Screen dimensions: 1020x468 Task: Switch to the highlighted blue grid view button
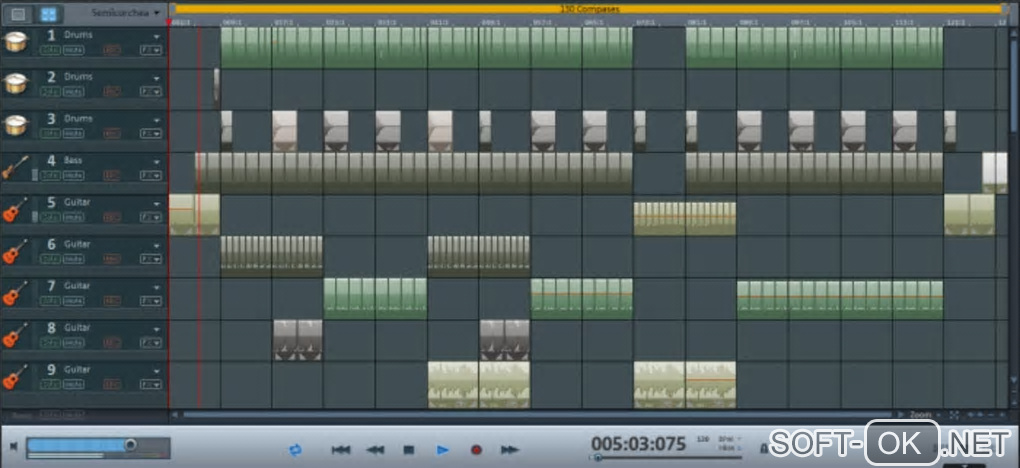coord(48,14)
